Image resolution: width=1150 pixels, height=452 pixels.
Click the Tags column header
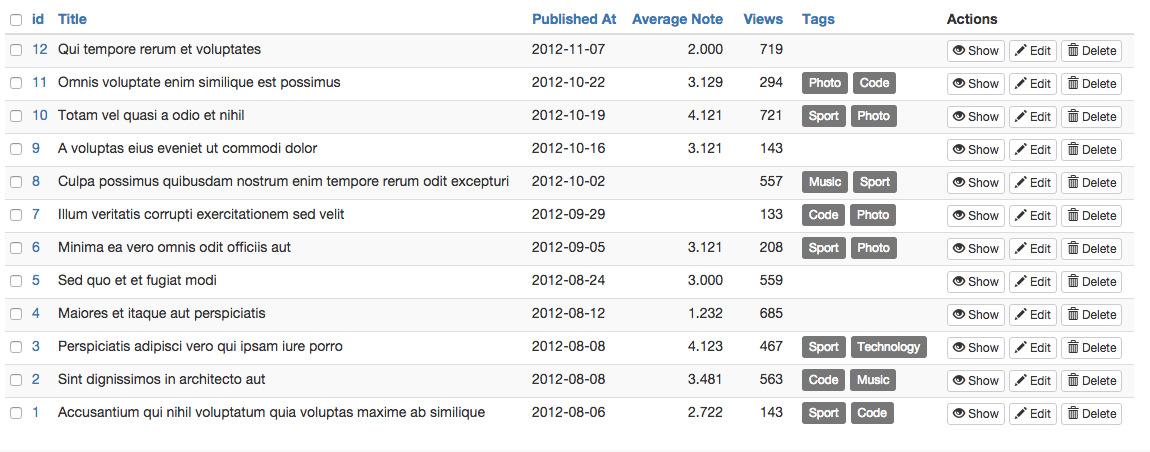click(818, 19)
